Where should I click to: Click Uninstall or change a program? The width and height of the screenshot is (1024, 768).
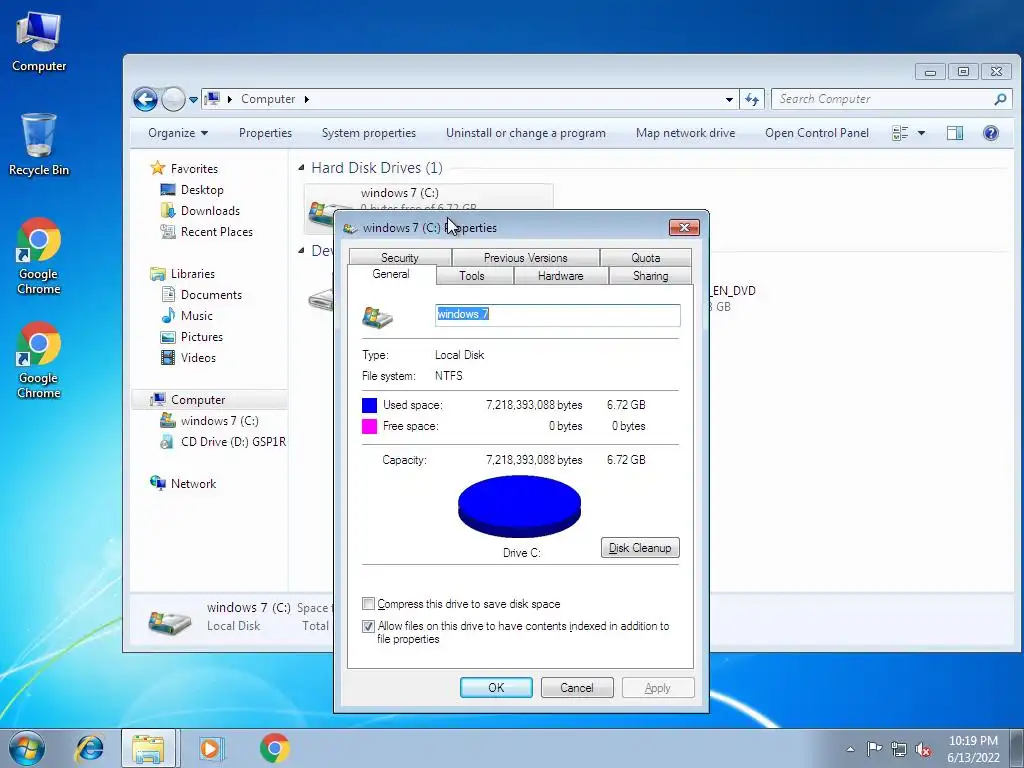tap(526, 133)
